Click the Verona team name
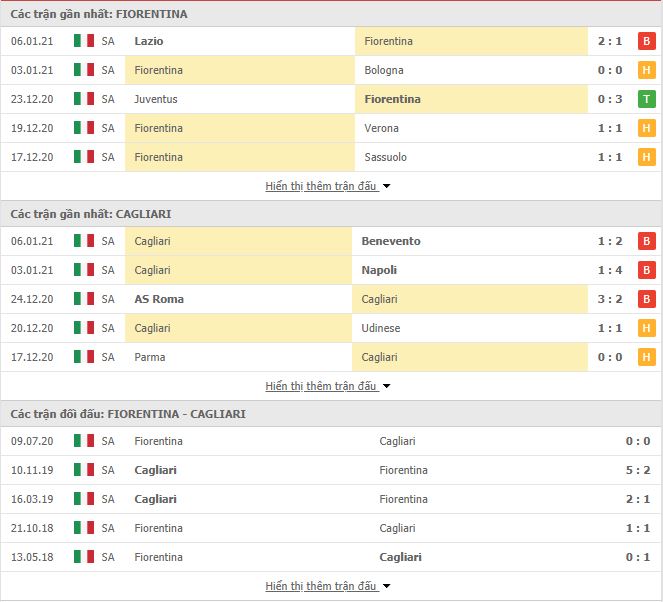The height and width of the screenshot is (602, 663). [381, 128]
